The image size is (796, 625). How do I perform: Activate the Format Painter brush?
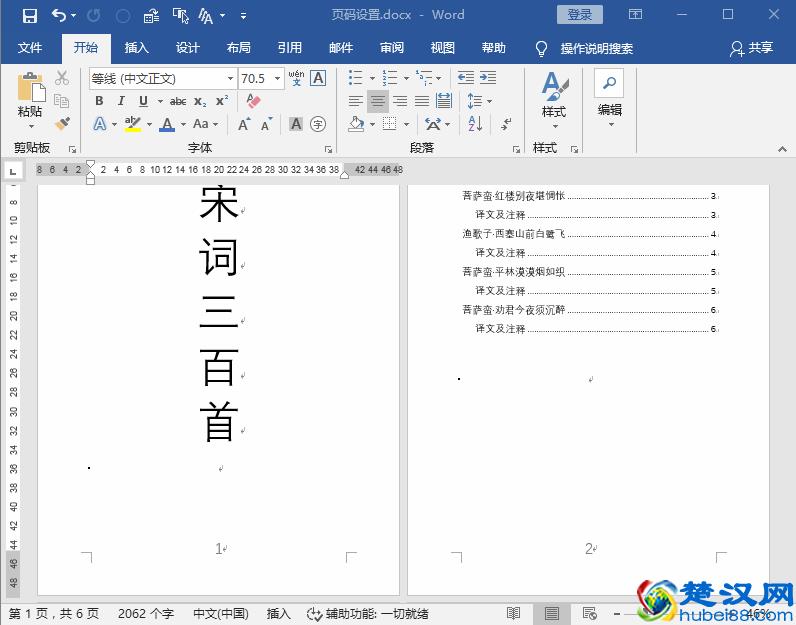pyautogui.click(x=62, y=123)
